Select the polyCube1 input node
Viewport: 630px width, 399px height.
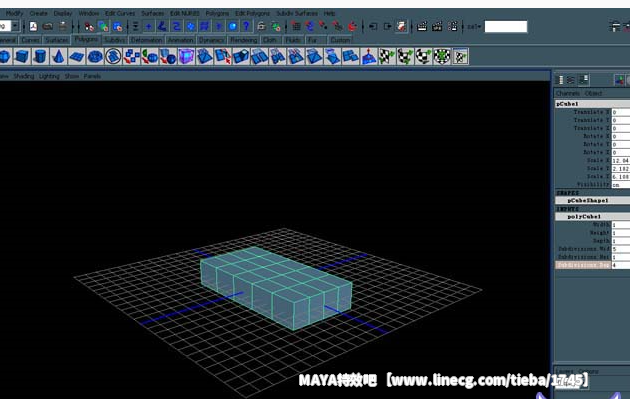pos(592,216)
